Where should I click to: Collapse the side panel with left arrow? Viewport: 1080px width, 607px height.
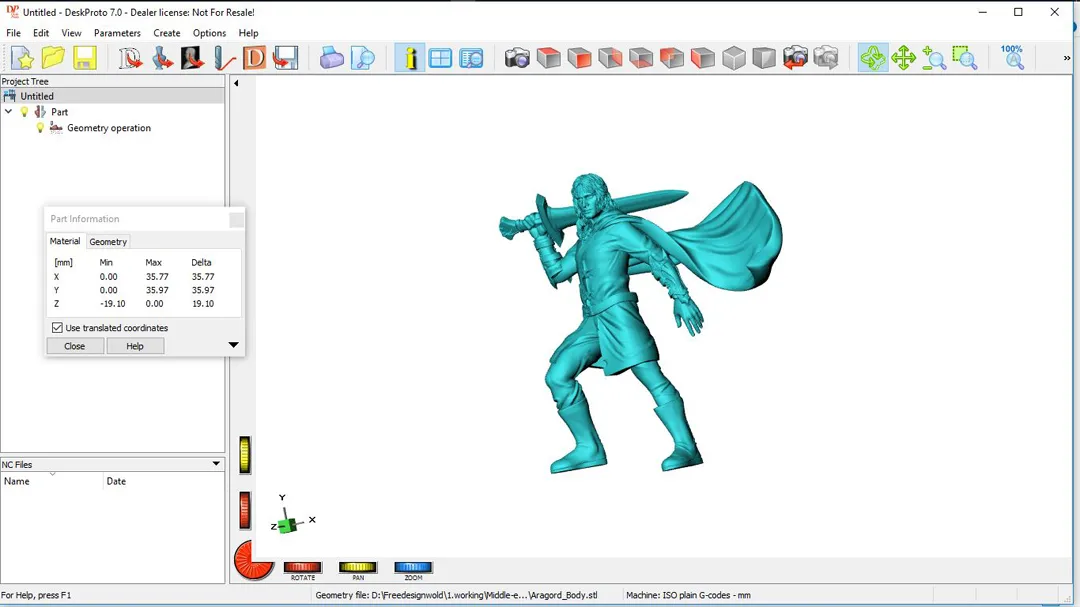pos(236,83)
